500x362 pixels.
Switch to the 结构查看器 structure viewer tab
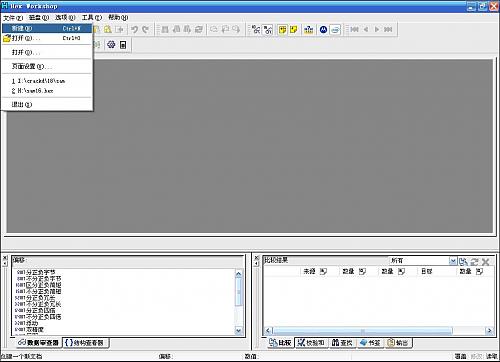pyautogui.click(x=86, y=342)
